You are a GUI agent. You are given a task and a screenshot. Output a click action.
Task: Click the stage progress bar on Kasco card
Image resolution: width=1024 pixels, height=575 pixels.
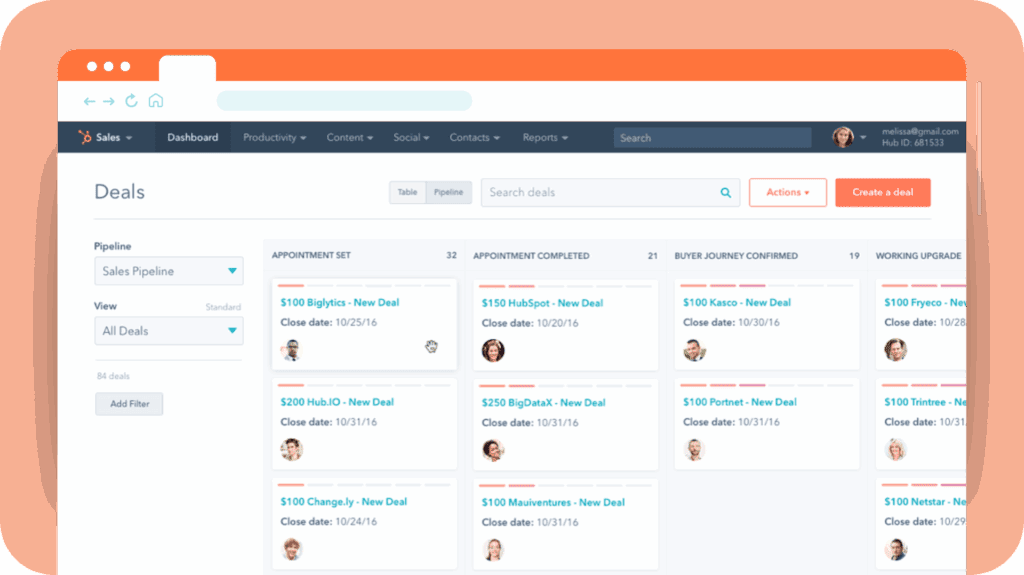click(x=766, y=286)
